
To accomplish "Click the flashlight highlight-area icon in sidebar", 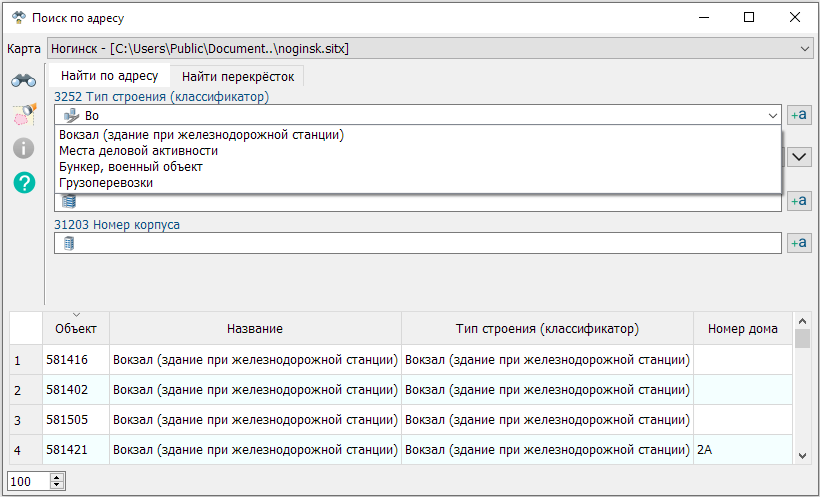I will (23, 115).
